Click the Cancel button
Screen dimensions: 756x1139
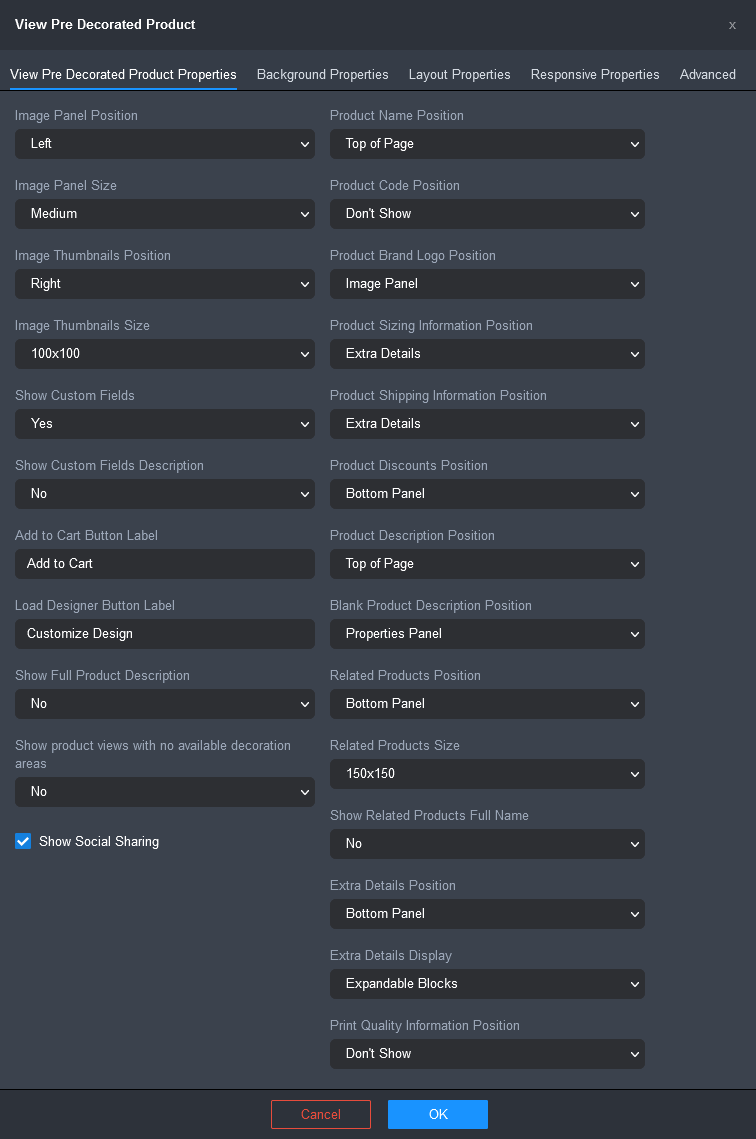point(321,1114)
